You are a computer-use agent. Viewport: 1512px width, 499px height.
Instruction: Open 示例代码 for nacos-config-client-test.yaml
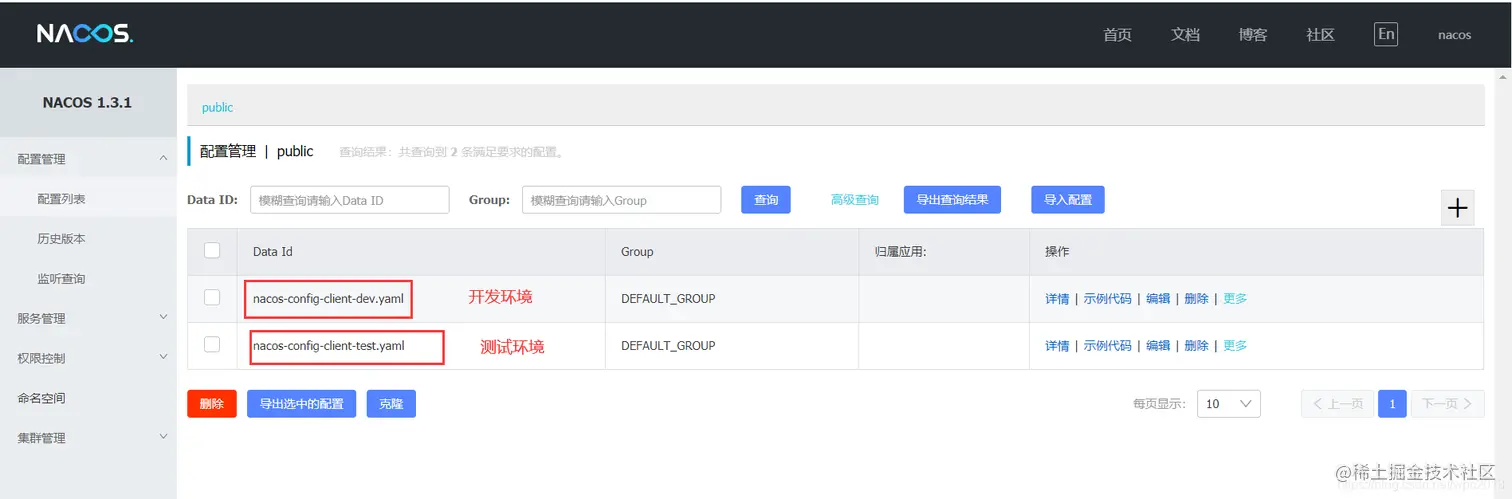point(1108,346)
